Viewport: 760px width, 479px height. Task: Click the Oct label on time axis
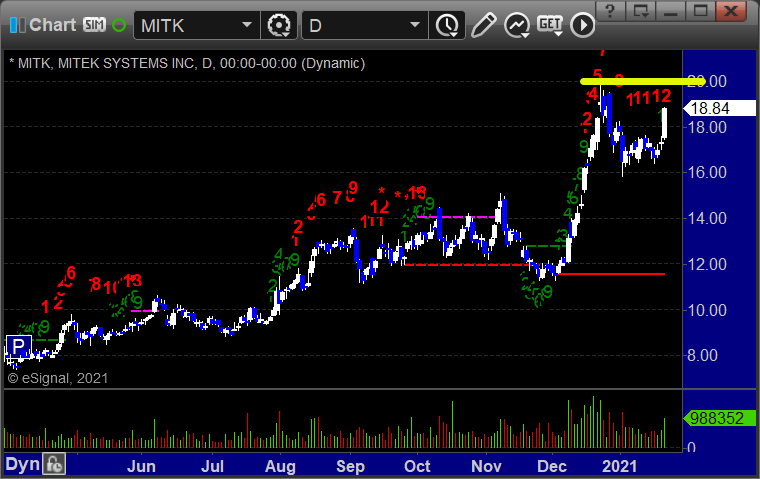pyautogui.click(x=417, y=466)
